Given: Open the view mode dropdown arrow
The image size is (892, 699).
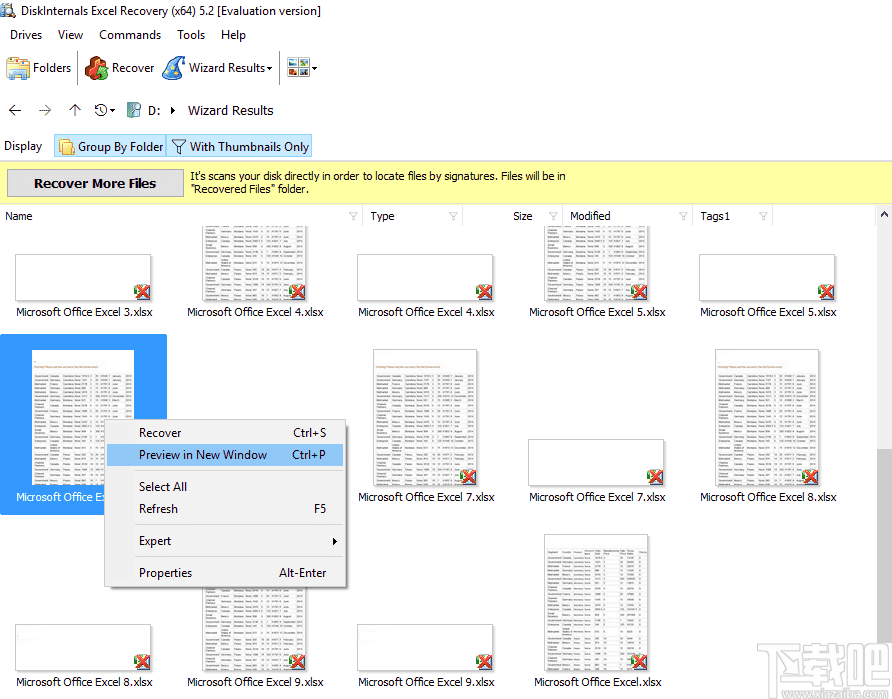Looking at the screenshot, I should (x=315, y=68).
